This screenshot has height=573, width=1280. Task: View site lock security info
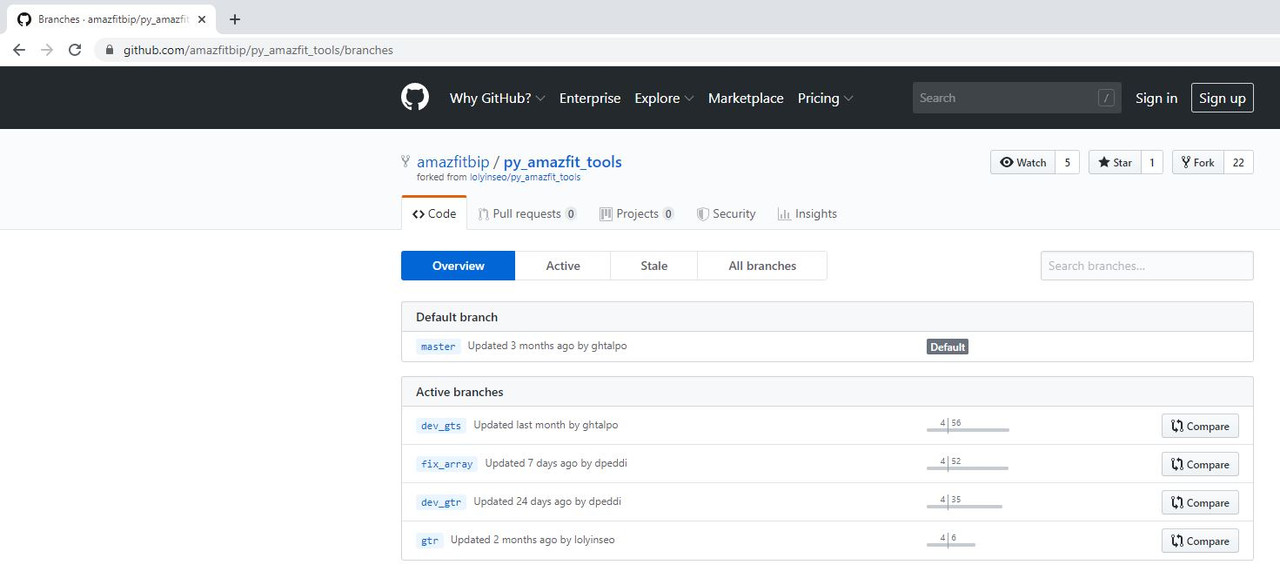coord(109,50)
